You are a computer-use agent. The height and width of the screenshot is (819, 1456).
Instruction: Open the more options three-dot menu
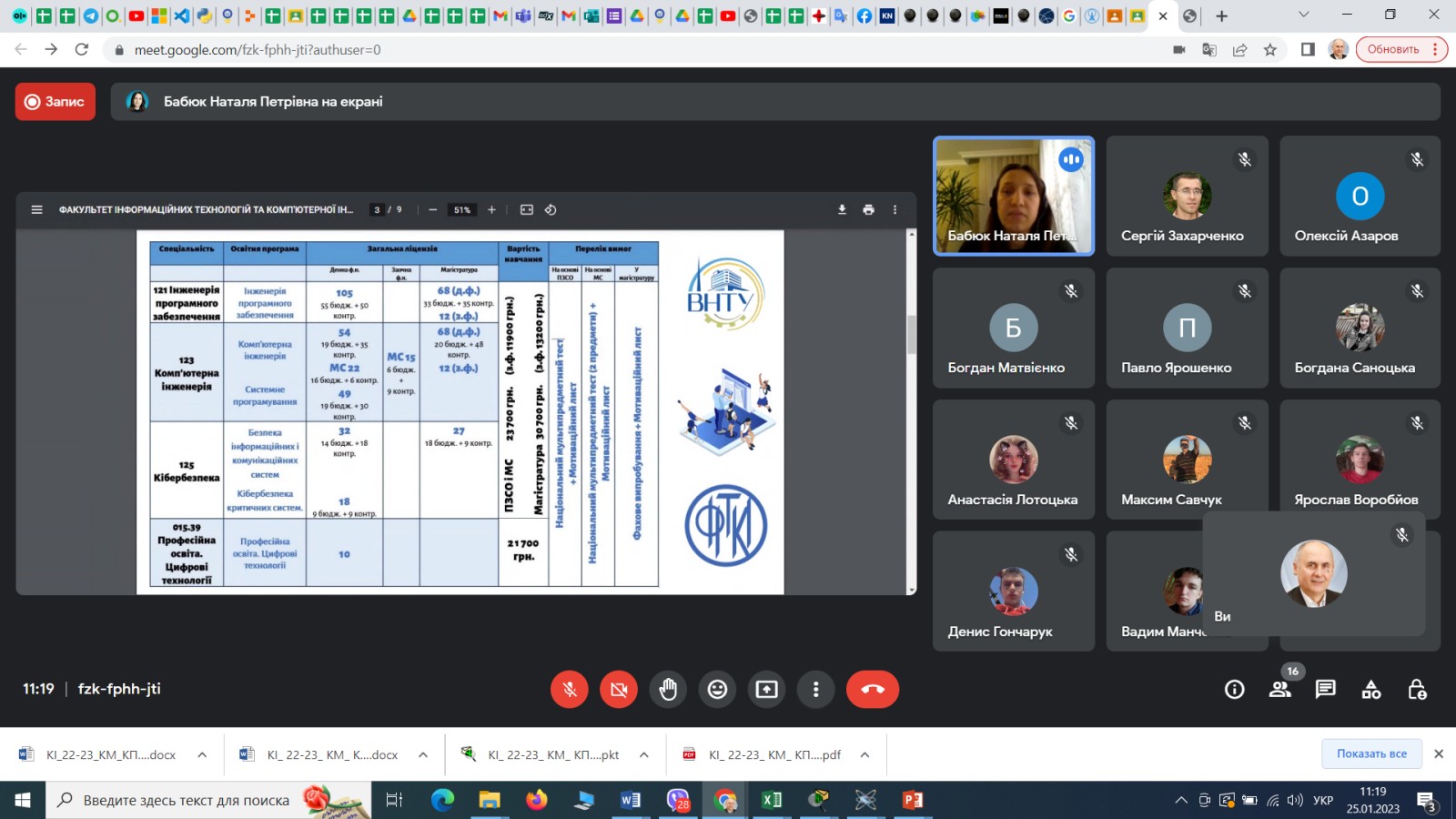(815, 689)
